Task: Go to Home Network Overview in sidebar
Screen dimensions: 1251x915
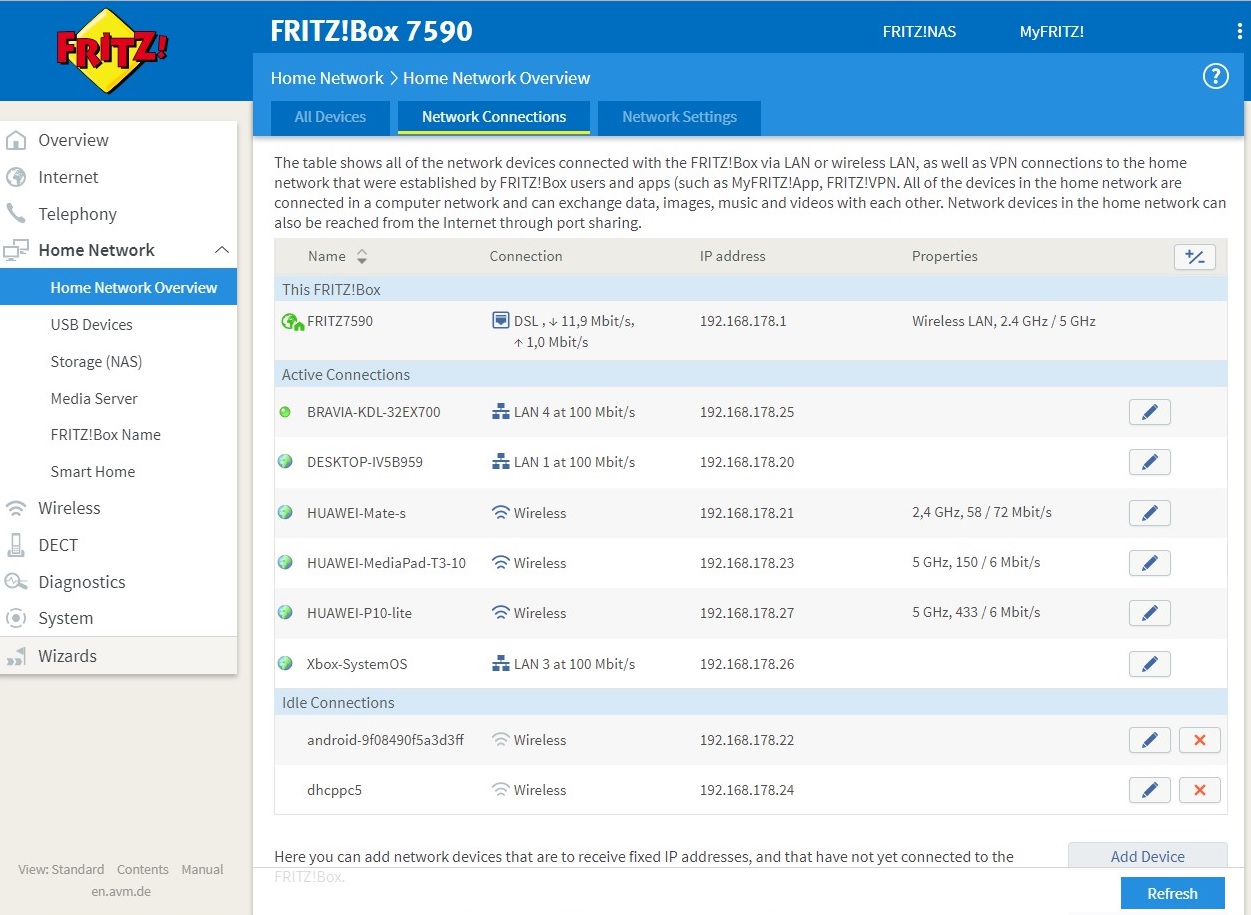Action: (x=119, y=287)
